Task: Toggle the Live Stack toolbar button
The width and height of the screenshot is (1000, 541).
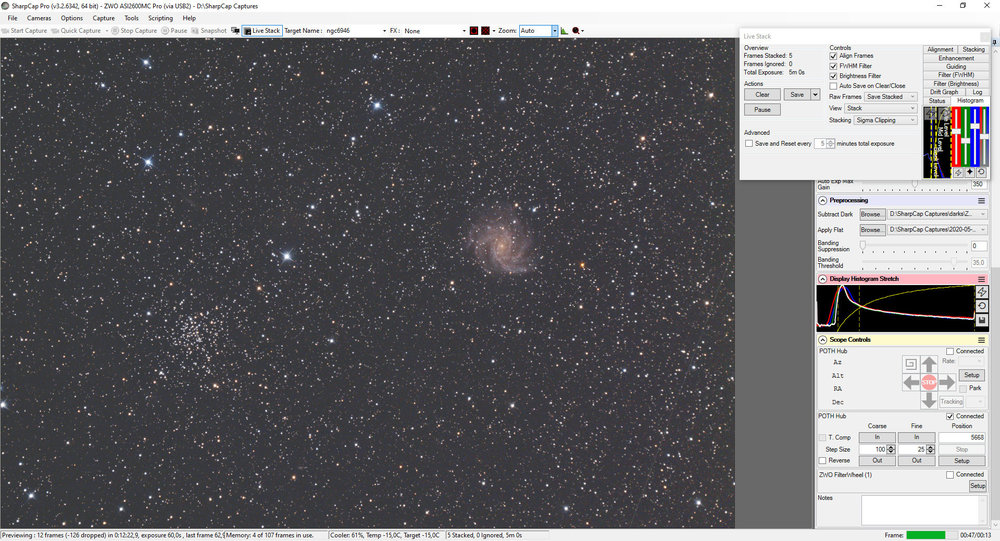Action: point(262,31)
